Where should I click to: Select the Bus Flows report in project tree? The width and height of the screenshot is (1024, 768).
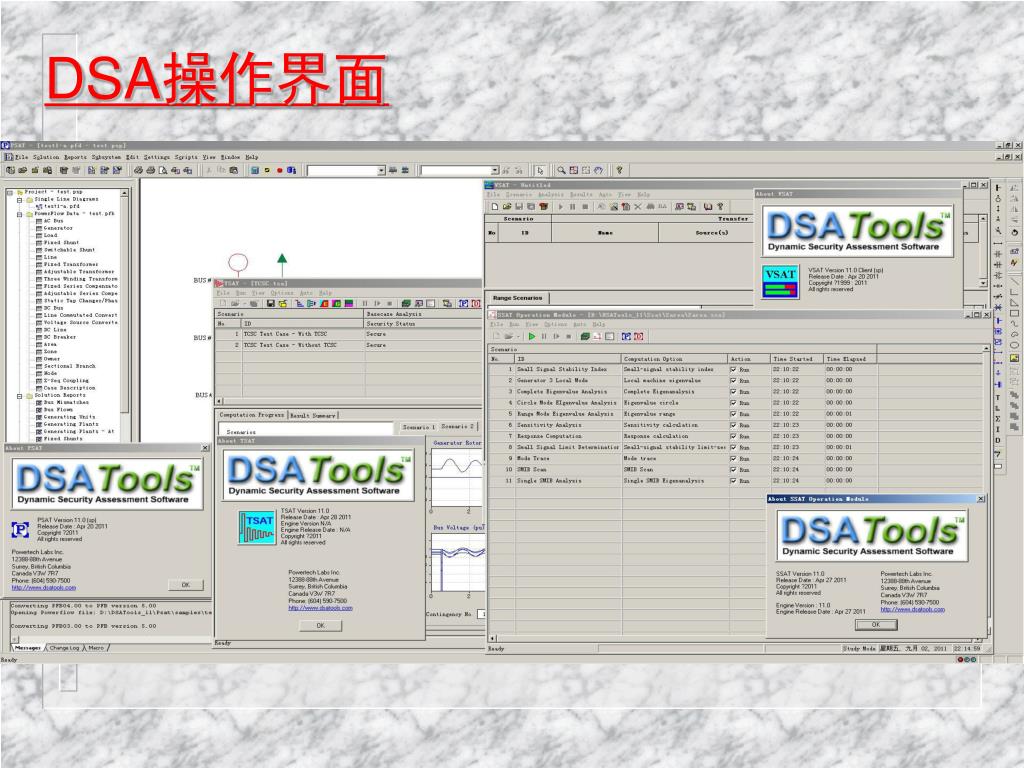point(58,410)
